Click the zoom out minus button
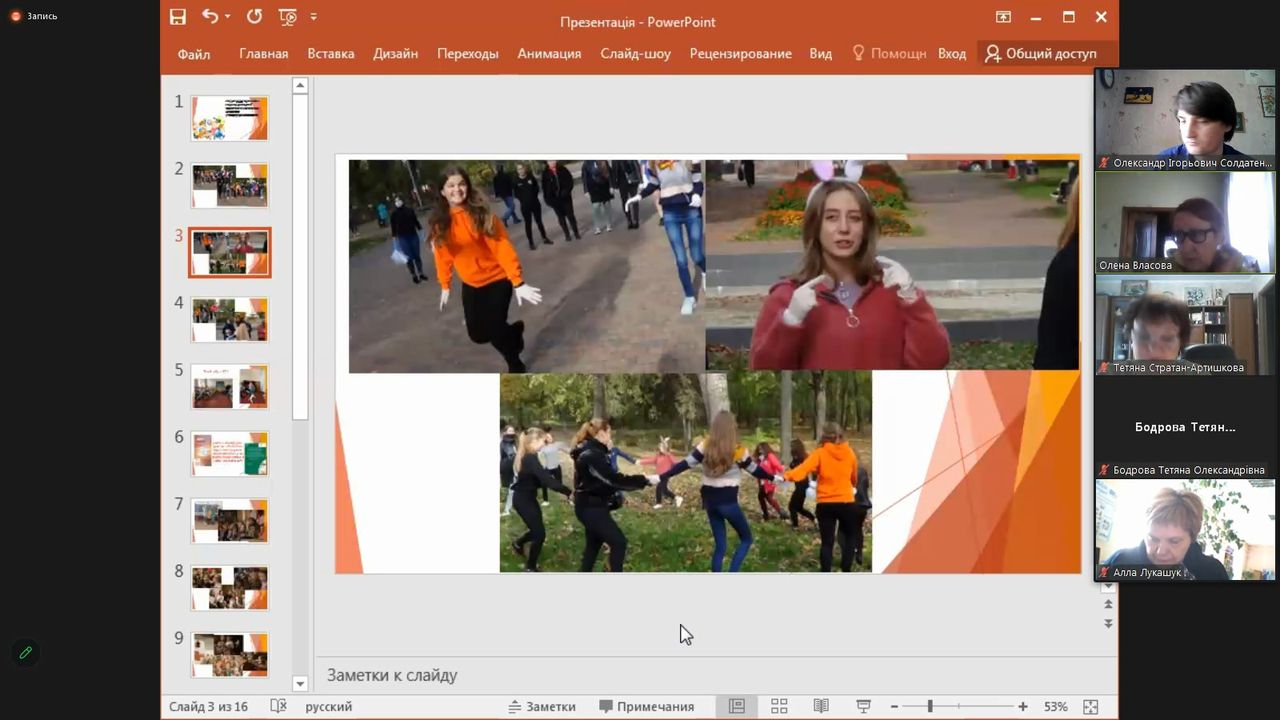Image resolution: width=1280 pixels, height=720 pixels. click(894, 706)
